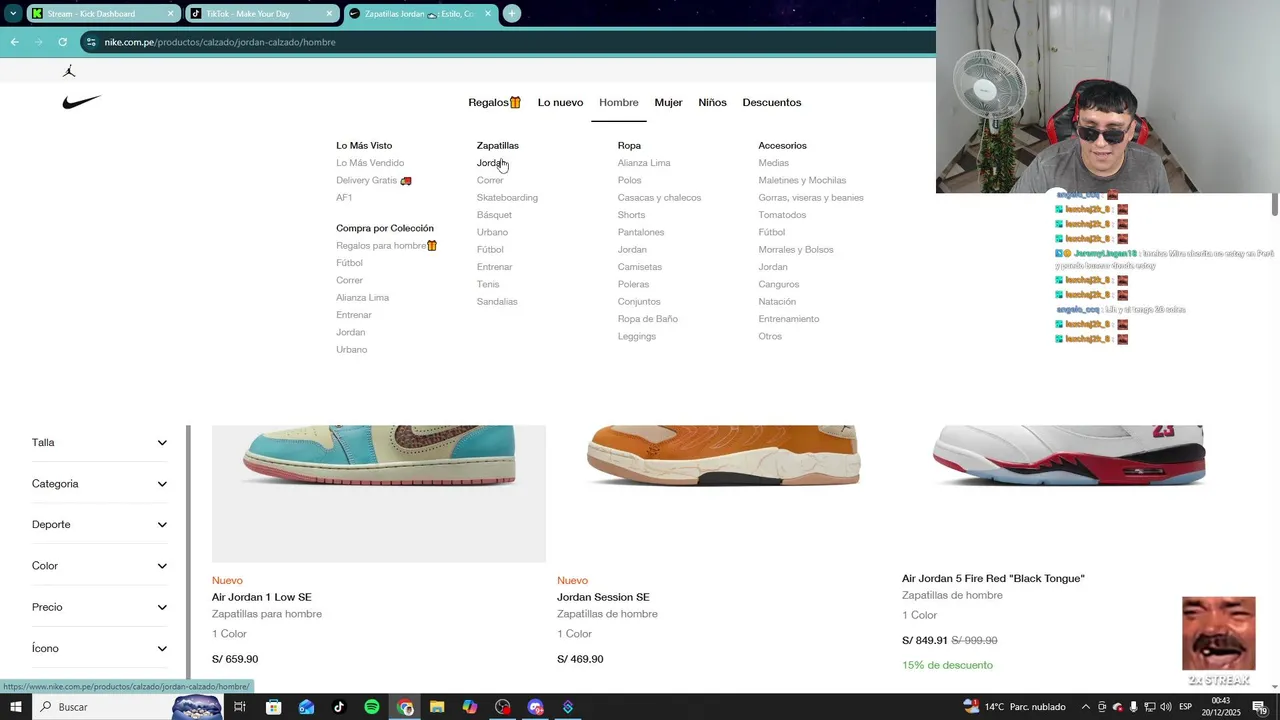The height and width of the screenshot is (720, 1280).
Task: Click Ropa de Baño link
Action: click(647, 319)
